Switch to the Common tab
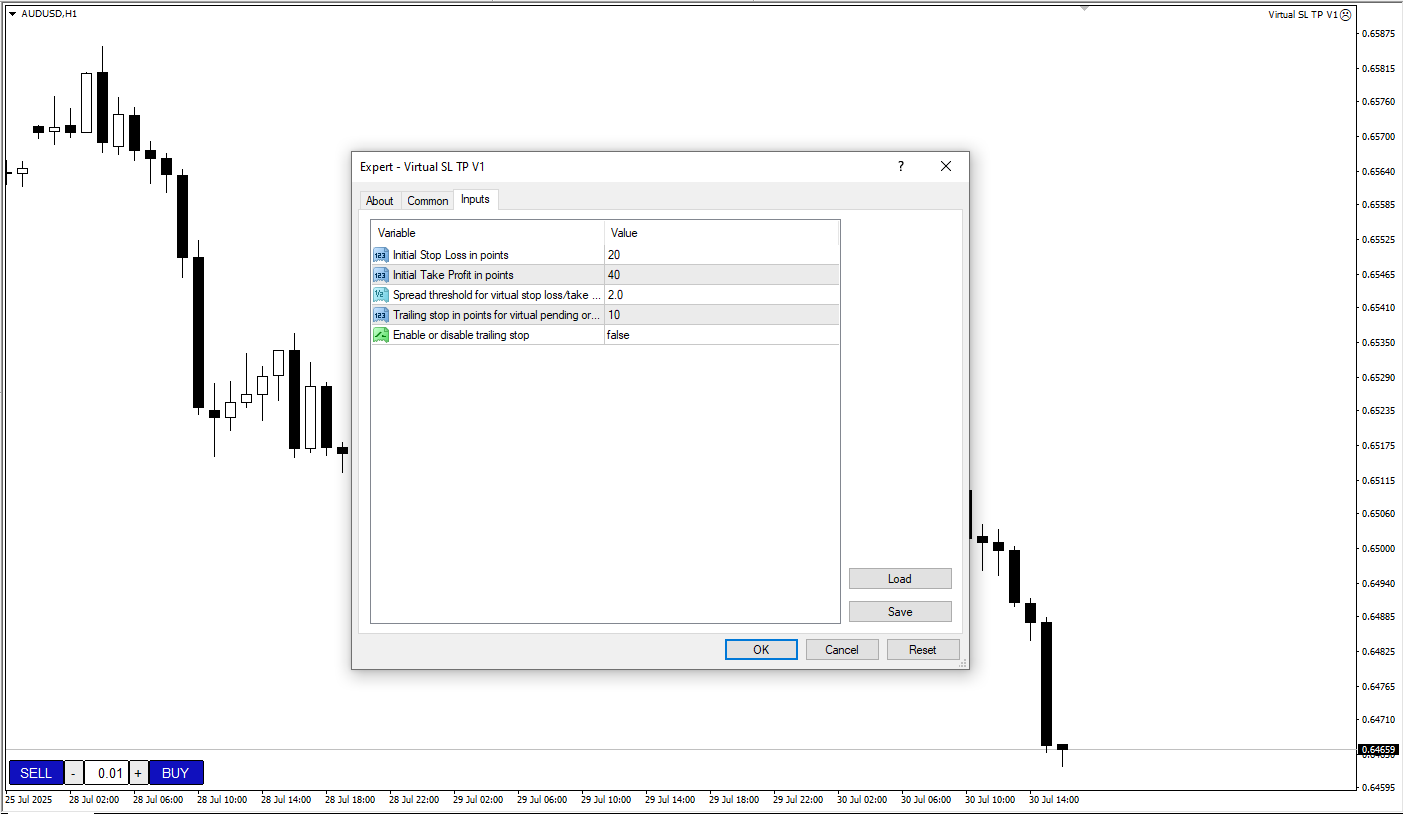The width and height of the screenshot is (1403, 814). coord(428,201)
